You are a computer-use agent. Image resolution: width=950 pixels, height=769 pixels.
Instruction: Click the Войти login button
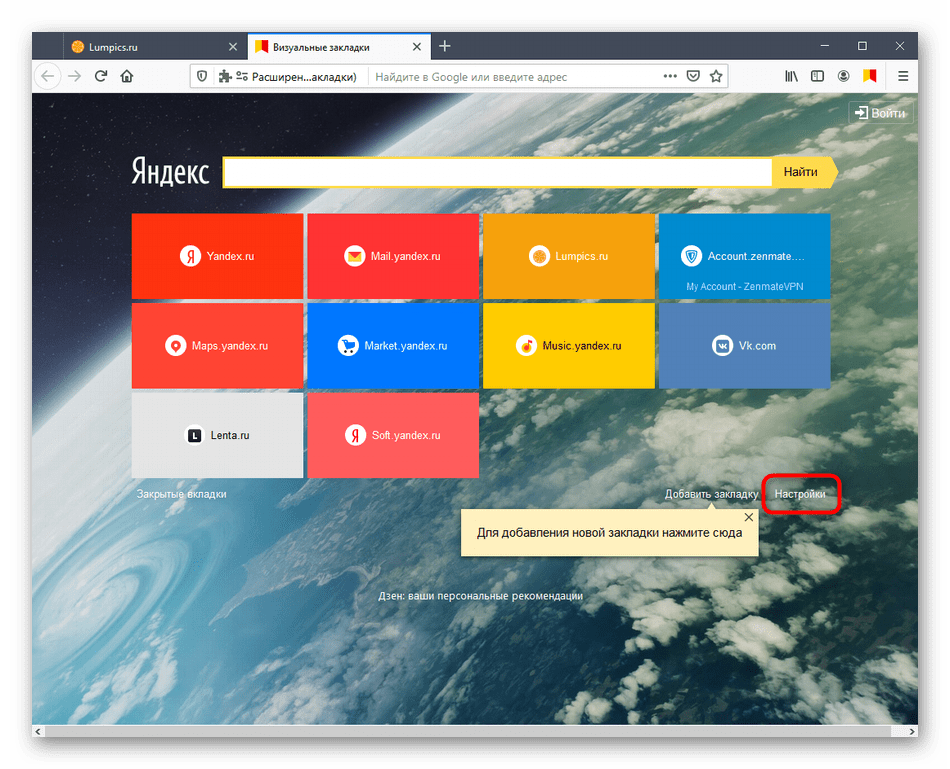(880, 113)
